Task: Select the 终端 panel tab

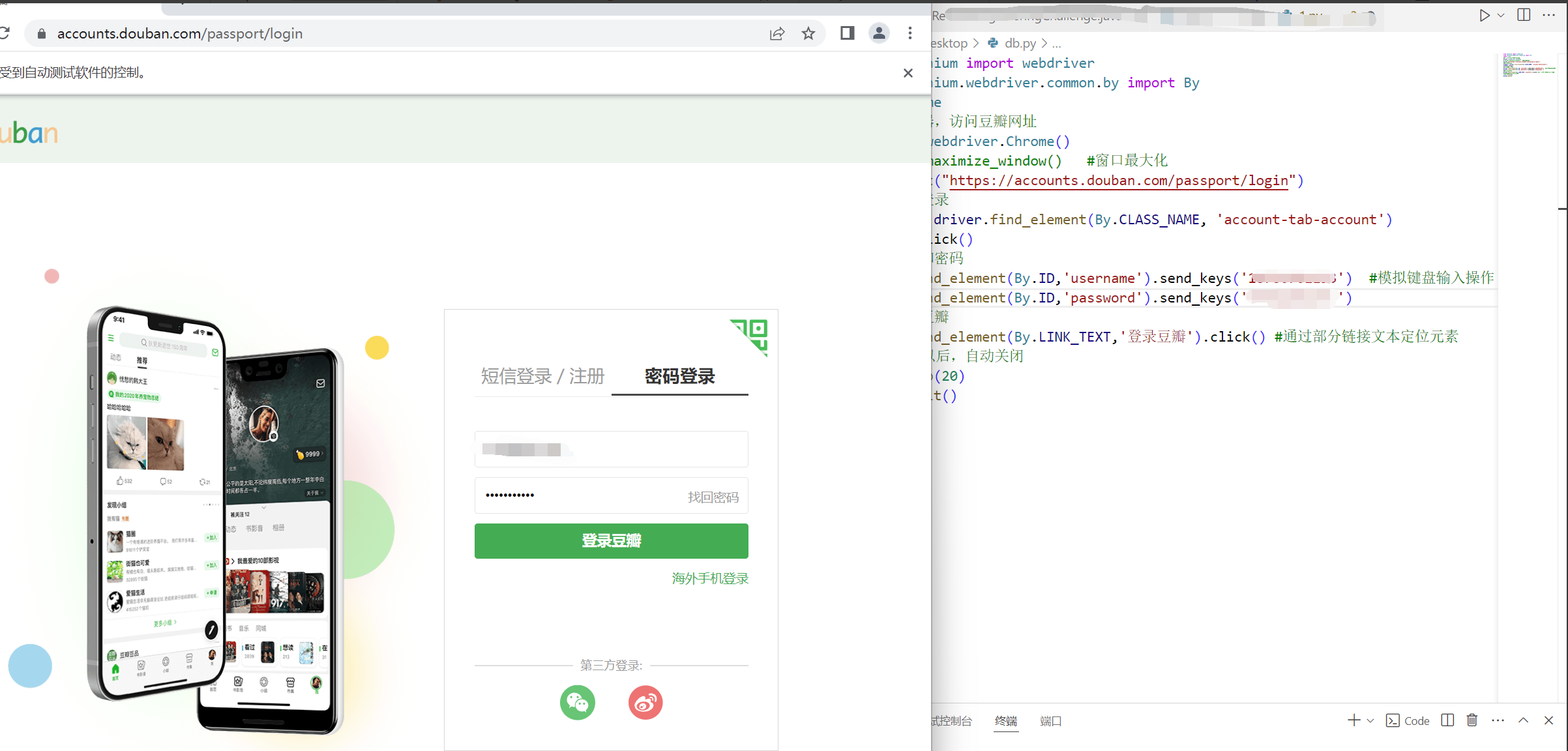Action: pyautogui.click(x=1005, y=720)
